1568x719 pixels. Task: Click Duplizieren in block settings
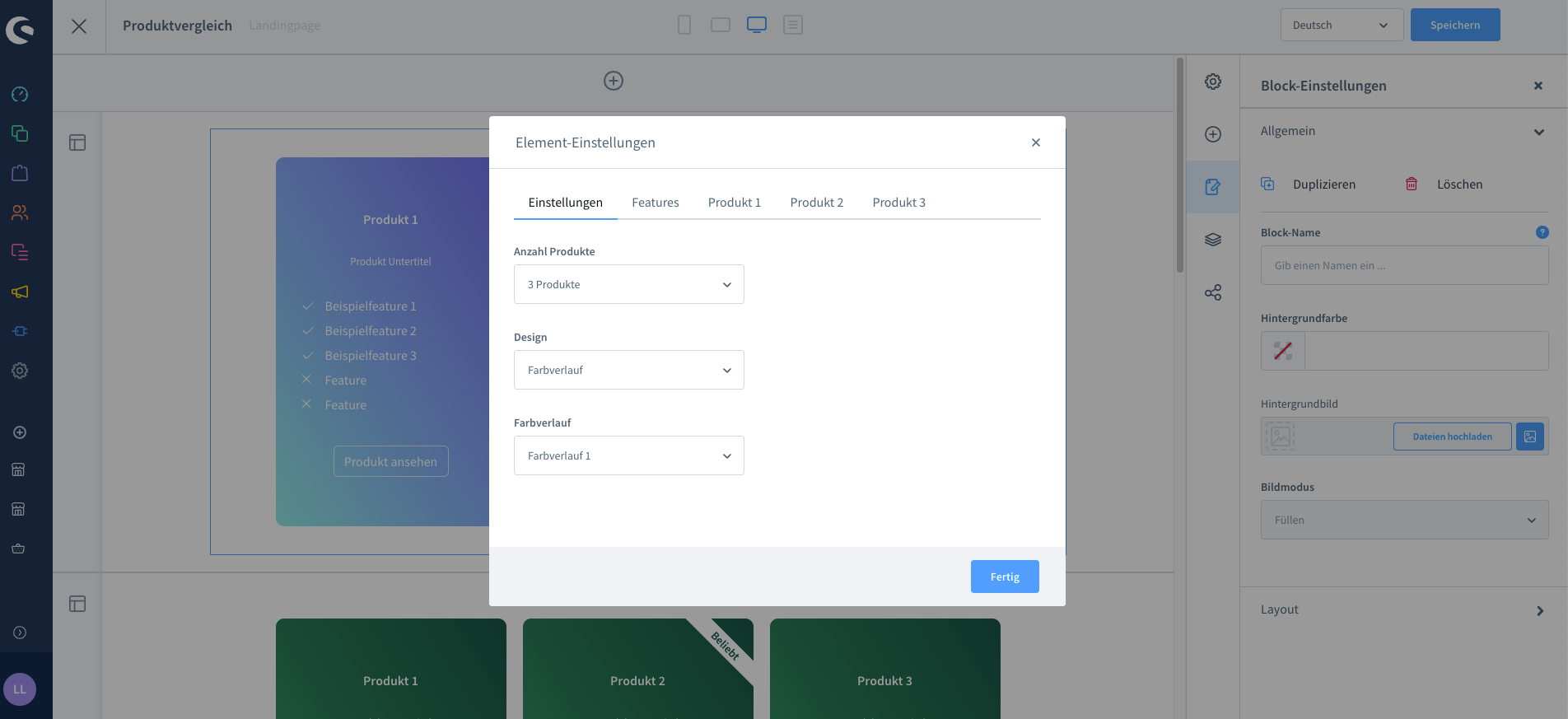[1309, 184]
